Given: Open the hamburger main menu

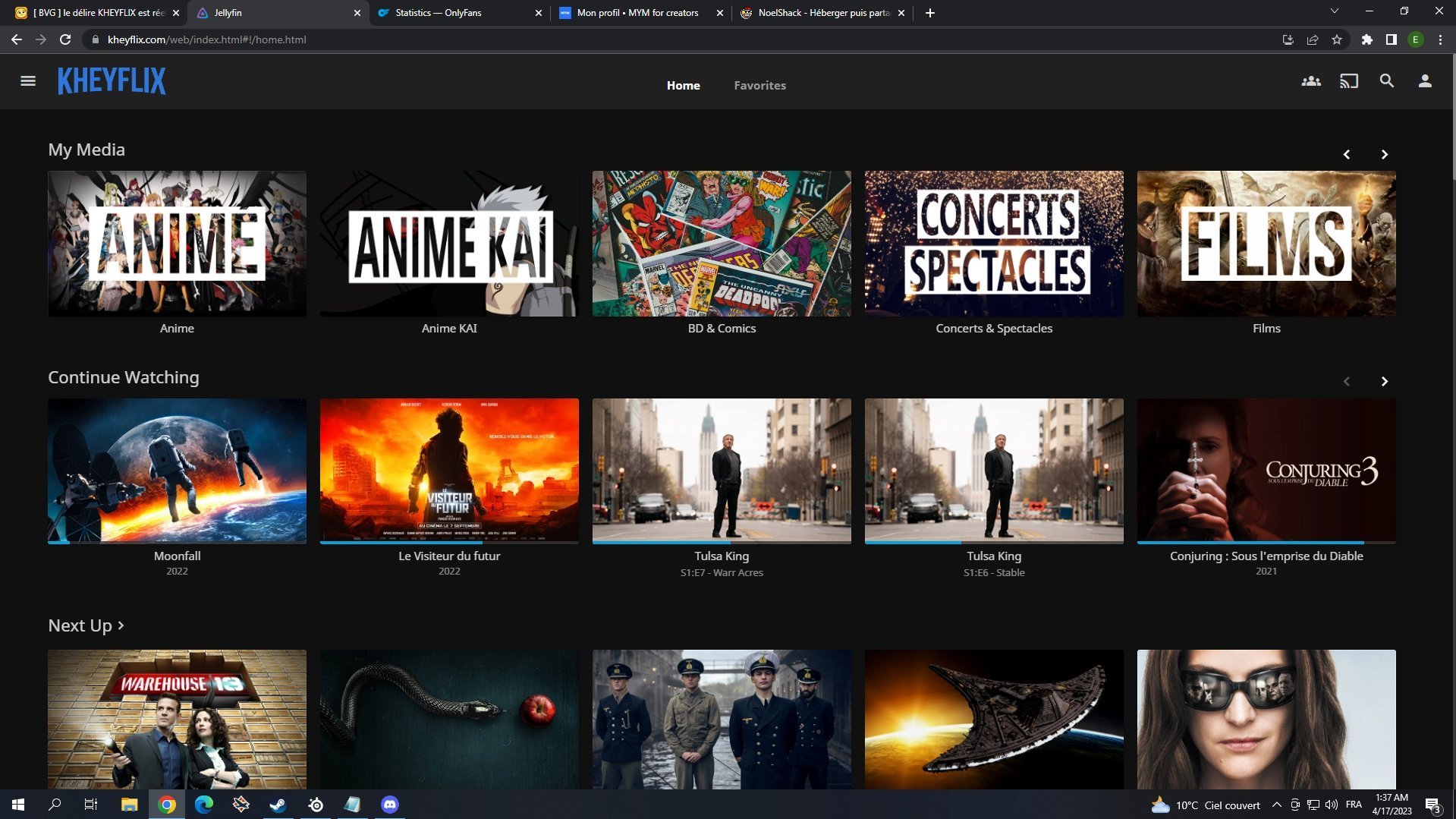Looking at the screenshot, I should 28,81.
